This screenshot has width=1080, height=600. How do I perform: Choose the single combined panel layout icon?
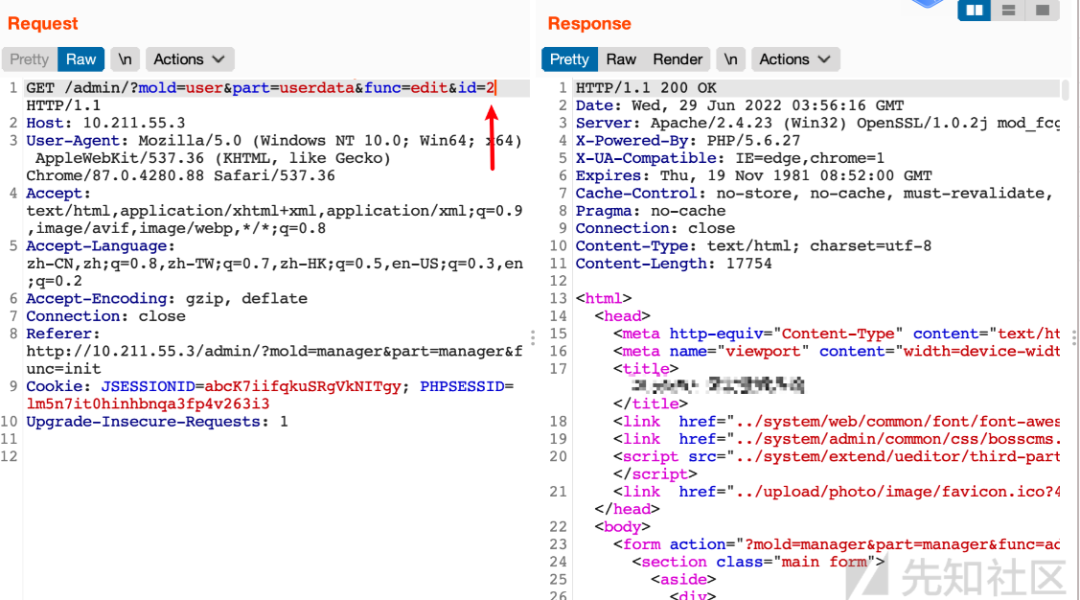tap(1042, 10)
